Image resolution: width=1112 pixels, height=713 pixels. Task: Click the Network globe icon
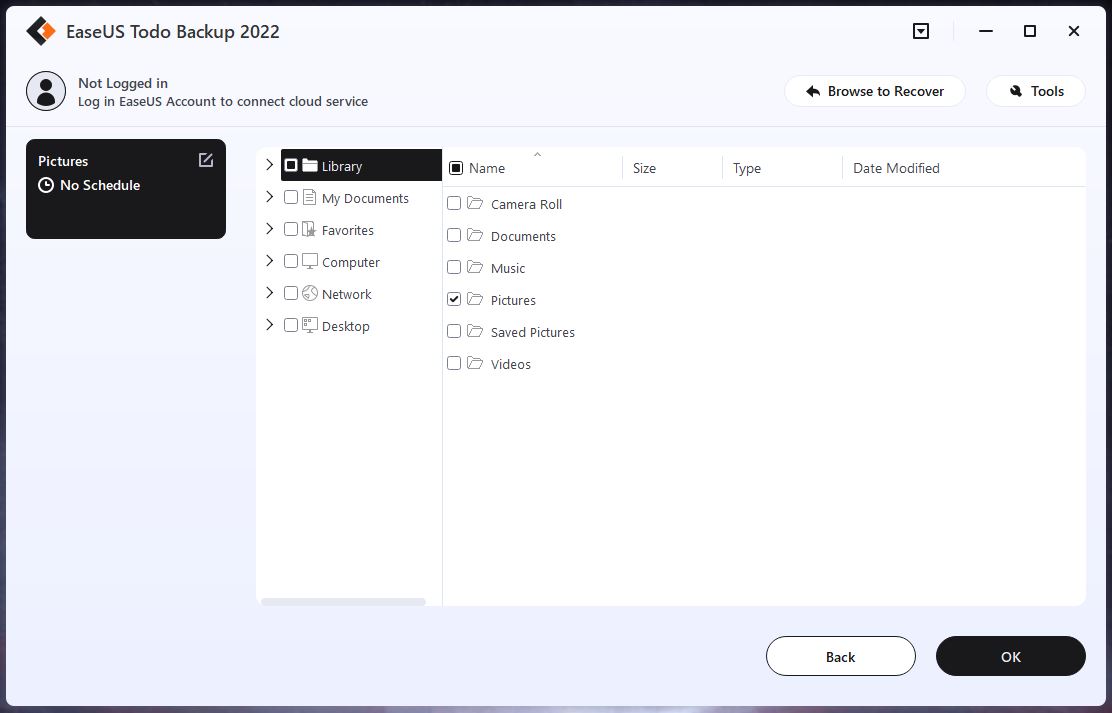tap(310, 293)
